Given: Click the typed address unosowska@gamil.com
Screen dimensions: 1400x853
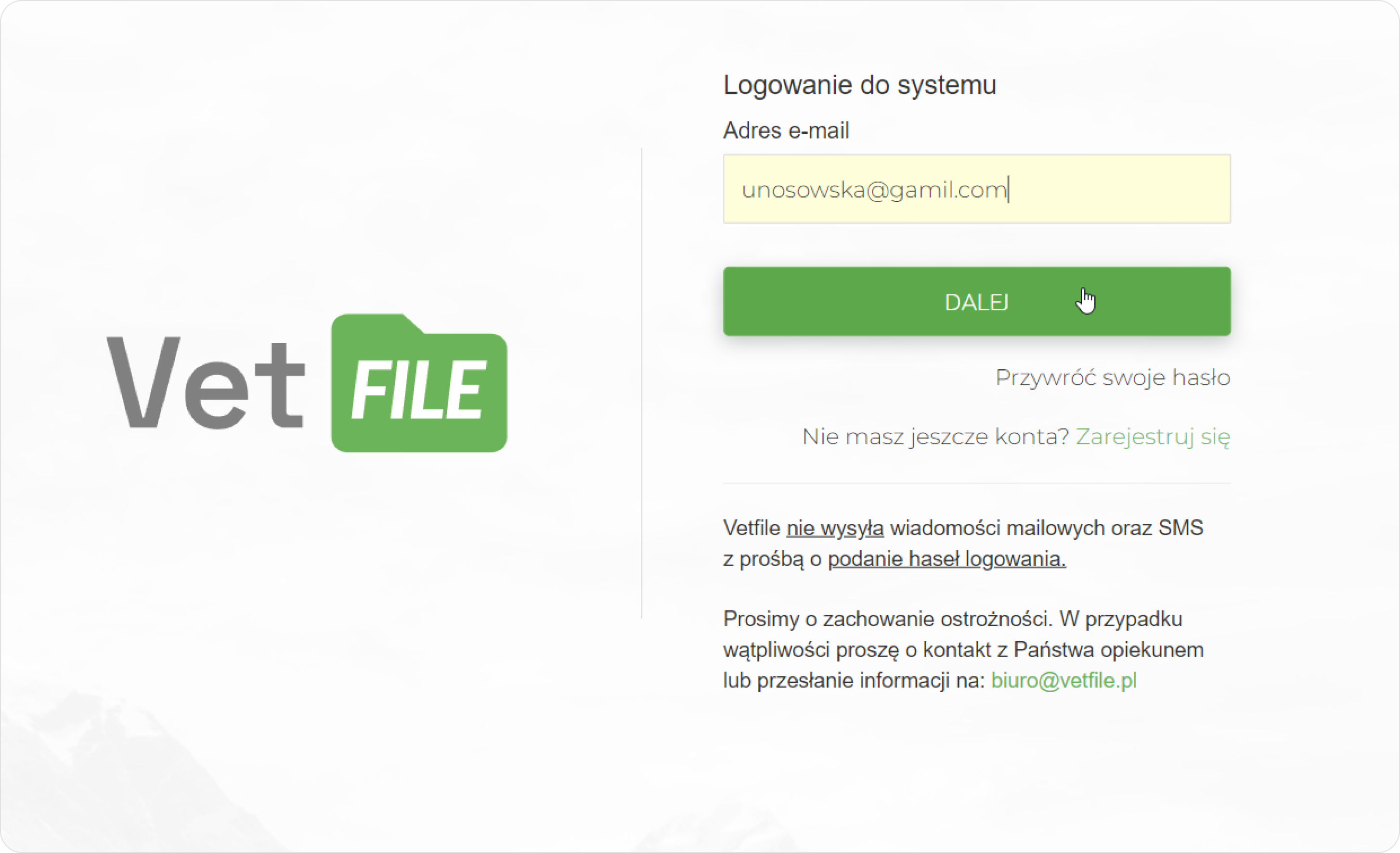Looking at the screenshot, I should pyautogui.click(x=874, y=190).
